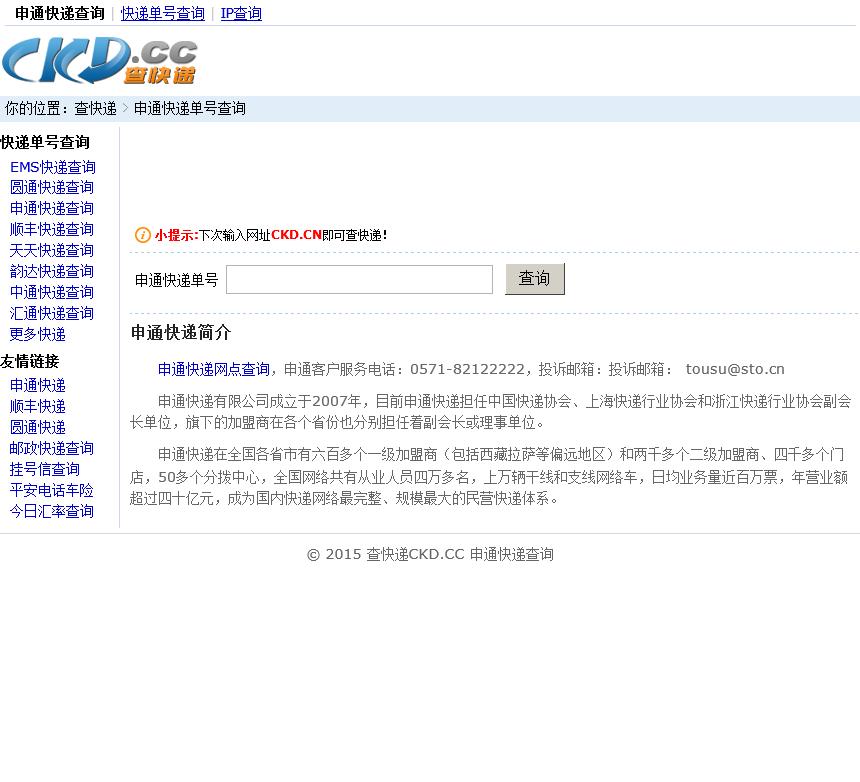Click the red CKD.CN tip text

pos(296,235)
